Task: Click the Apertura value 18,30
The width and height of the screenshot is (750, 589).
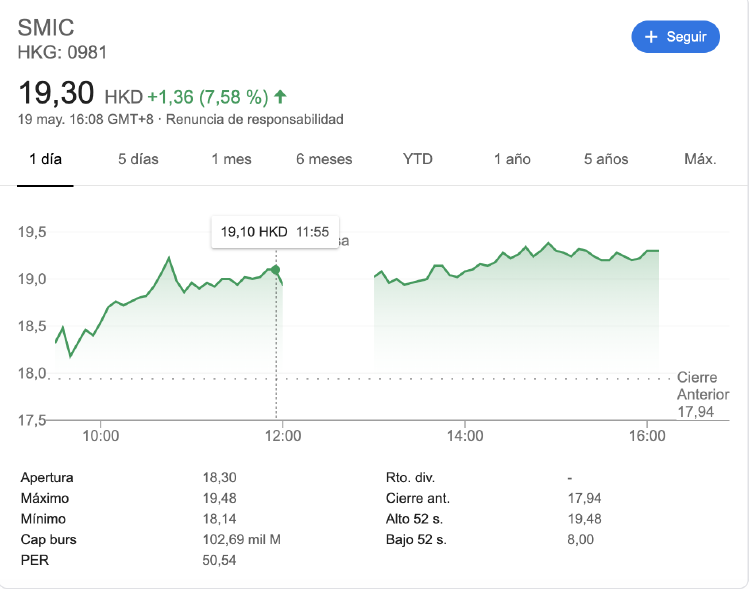Action: [x=219, y=478]
